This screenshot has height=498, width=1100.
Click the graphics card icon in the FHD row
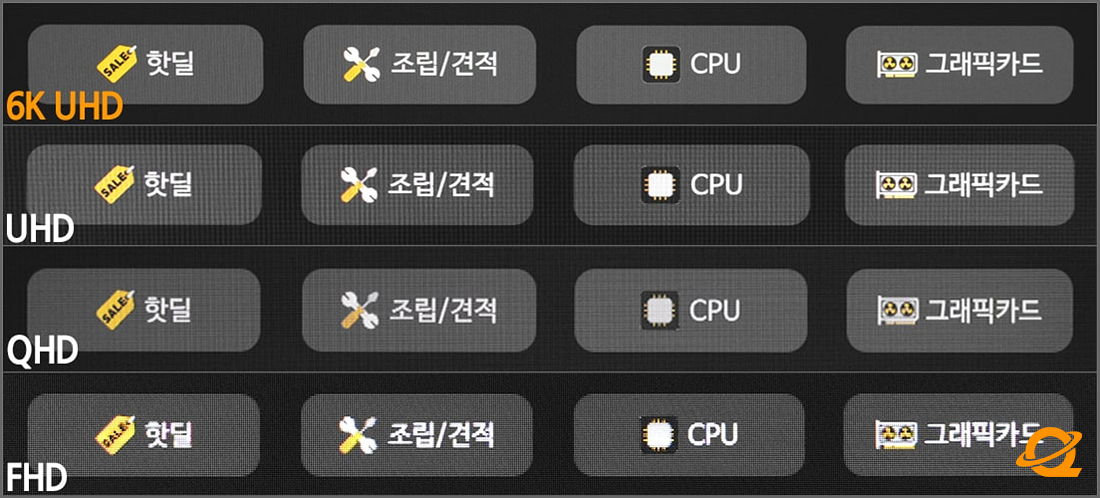(x=896, y=434)
